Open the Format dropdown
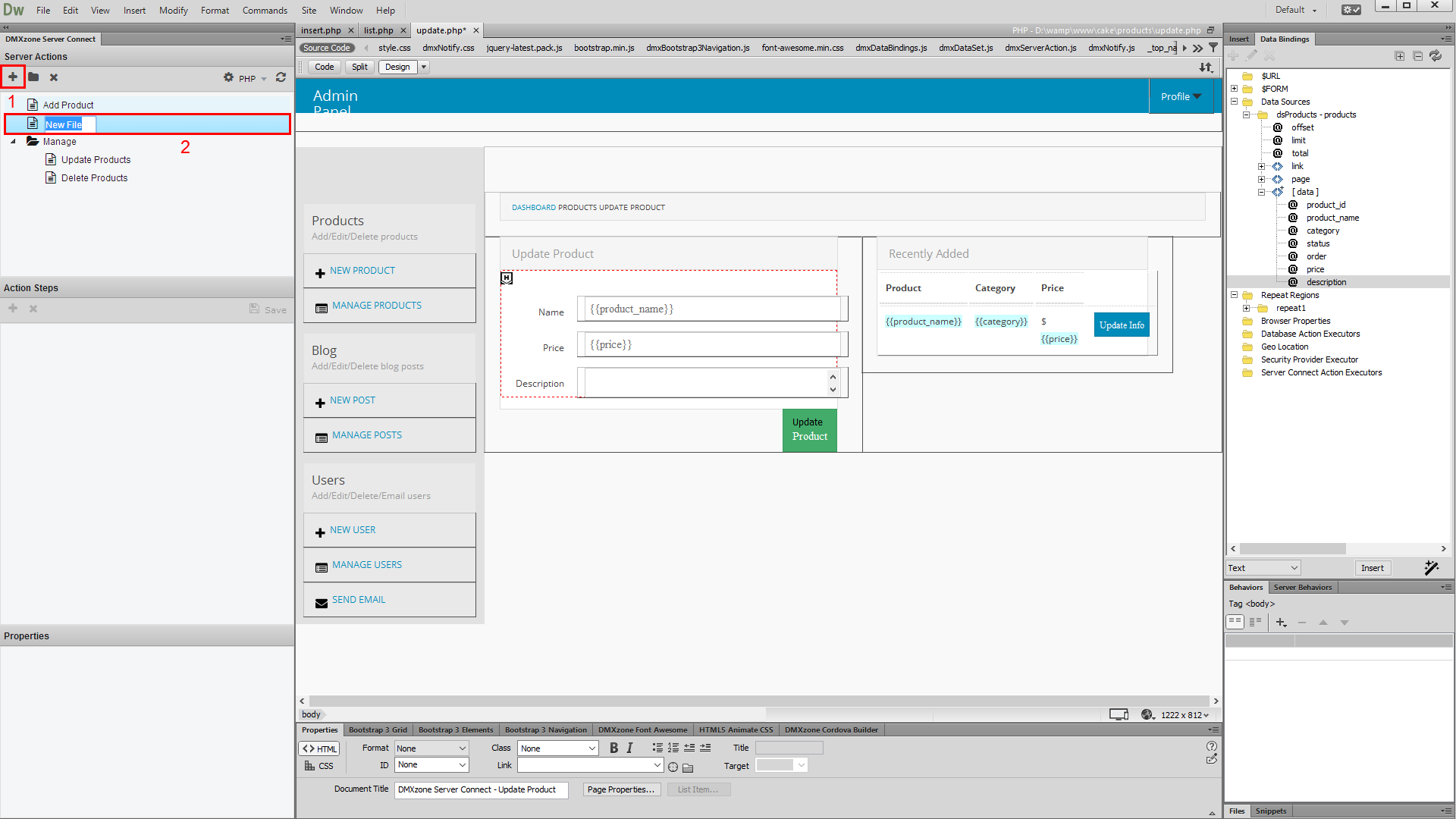Viewport: 1456px width, 819px height. click(x=431, y=748)
